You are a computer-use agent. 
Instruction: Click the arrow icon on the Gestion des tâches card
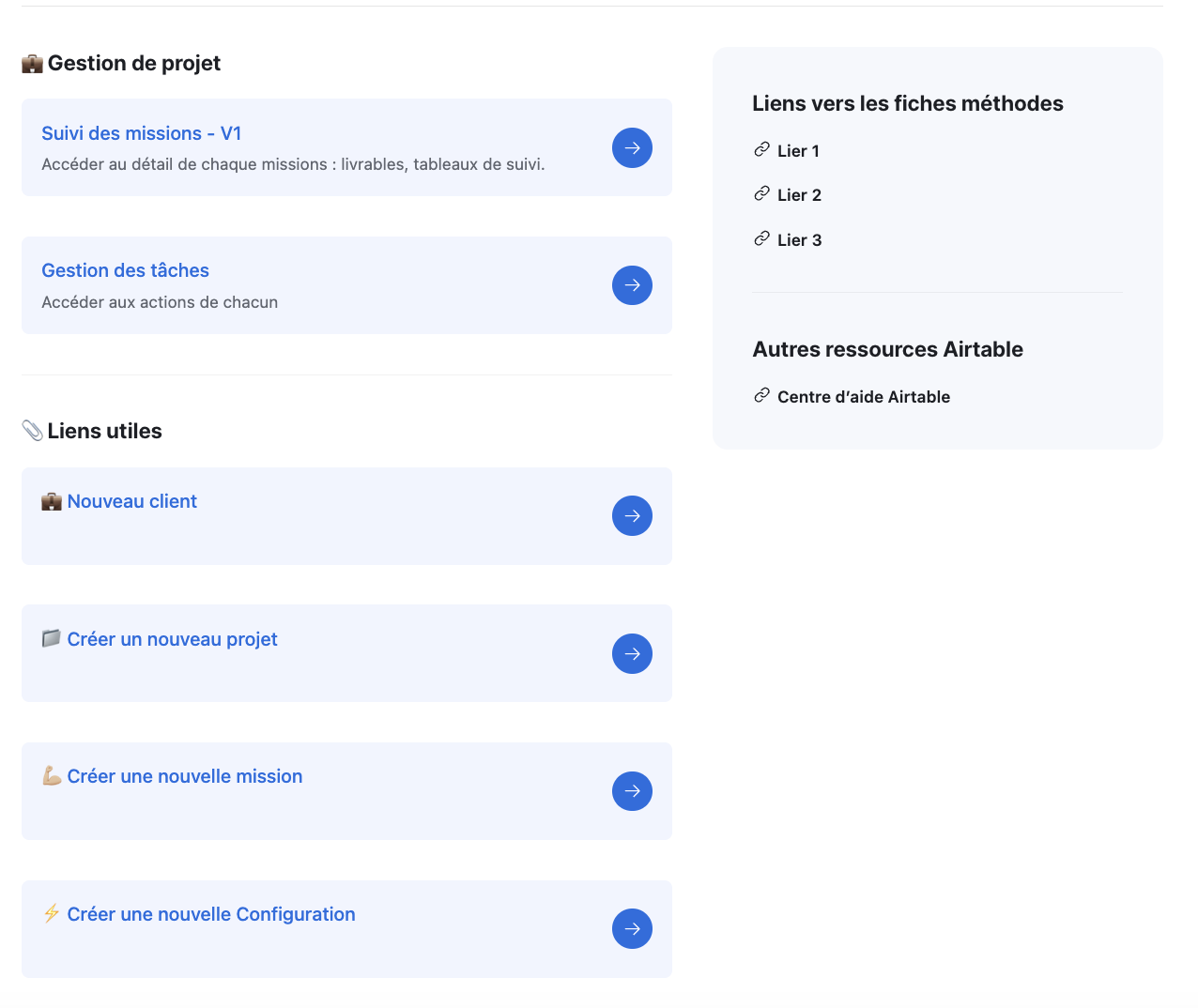click(x=632, y=284)
